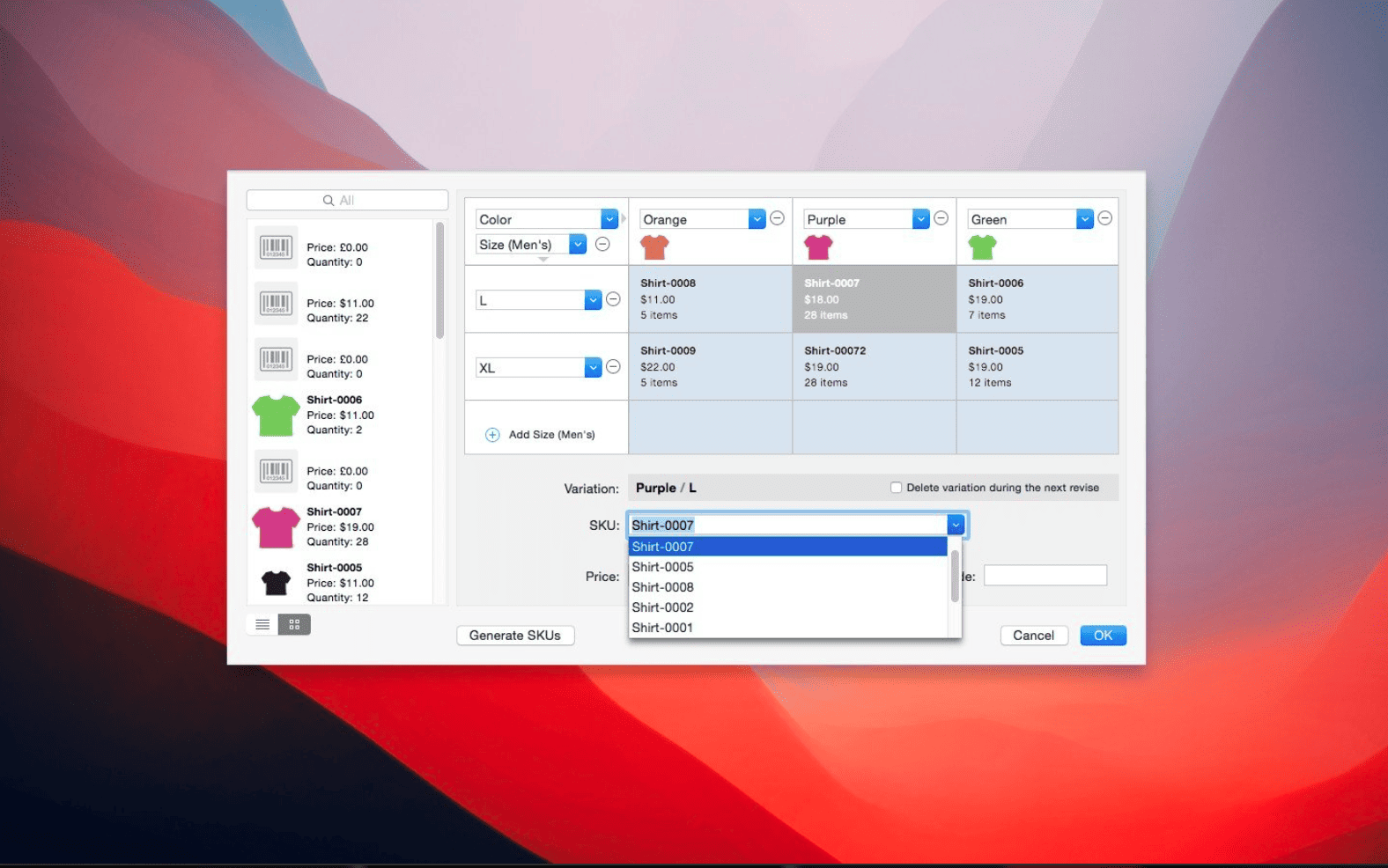1388x868 pixels.
Task: Click the Generate SKUs button
Action: 515,636
